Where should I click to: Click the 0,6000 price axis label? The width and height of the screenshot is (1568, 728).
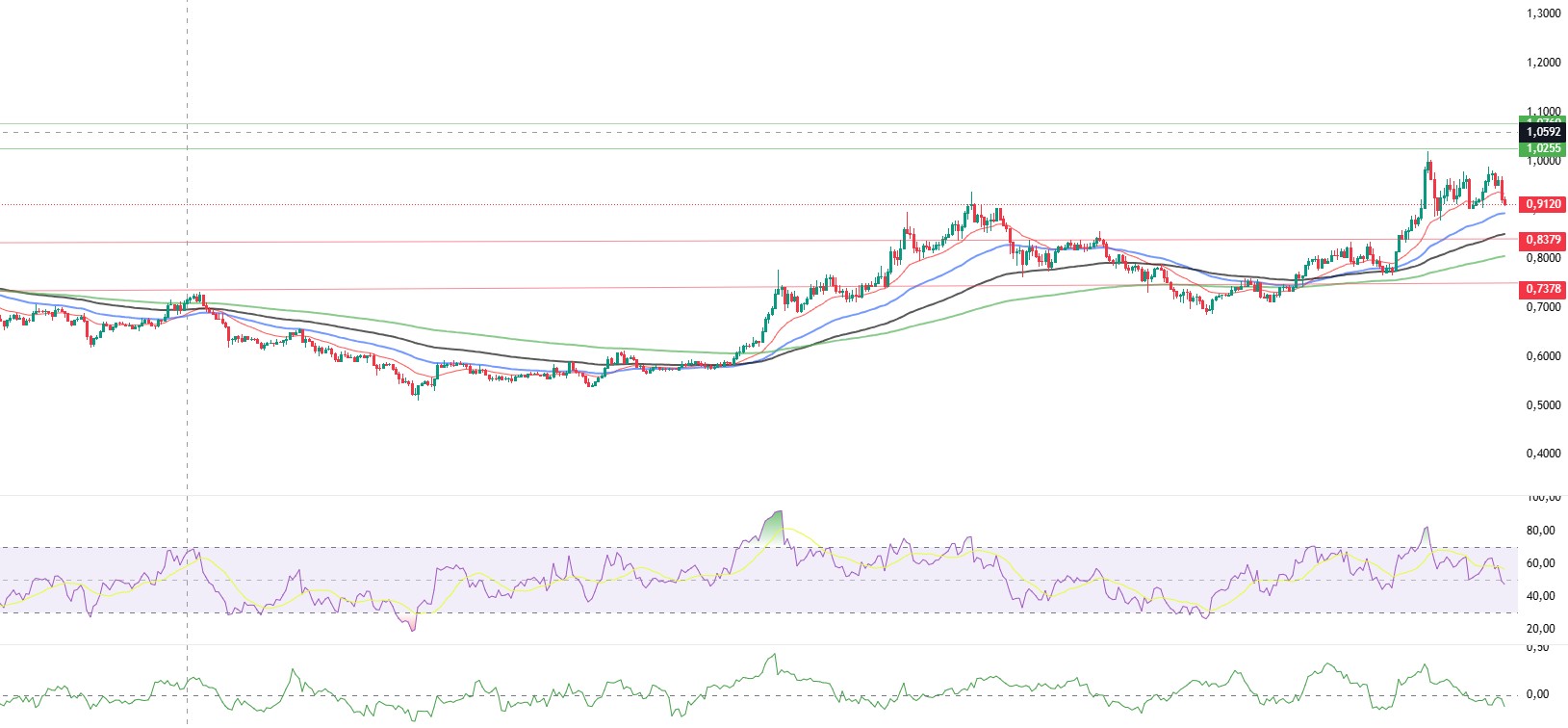coord(1544,356)
